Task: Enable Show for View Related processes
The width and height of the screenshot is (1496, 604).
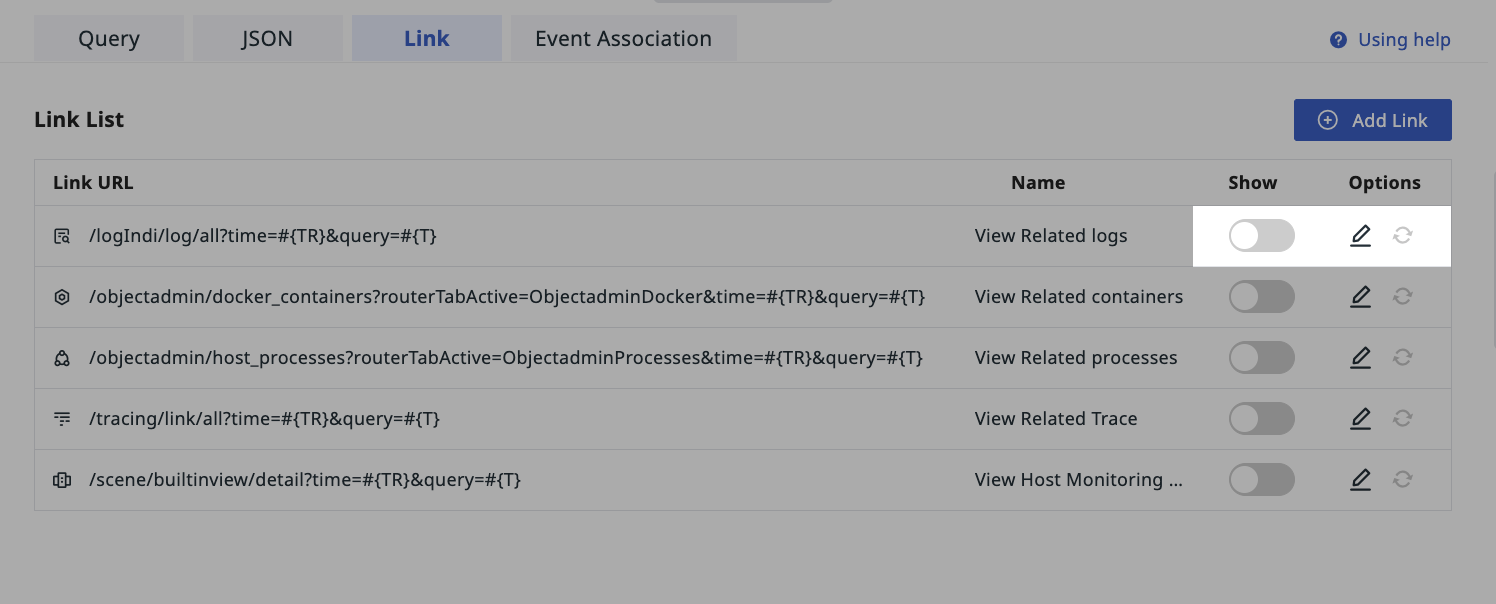Action: [1261, 358]
